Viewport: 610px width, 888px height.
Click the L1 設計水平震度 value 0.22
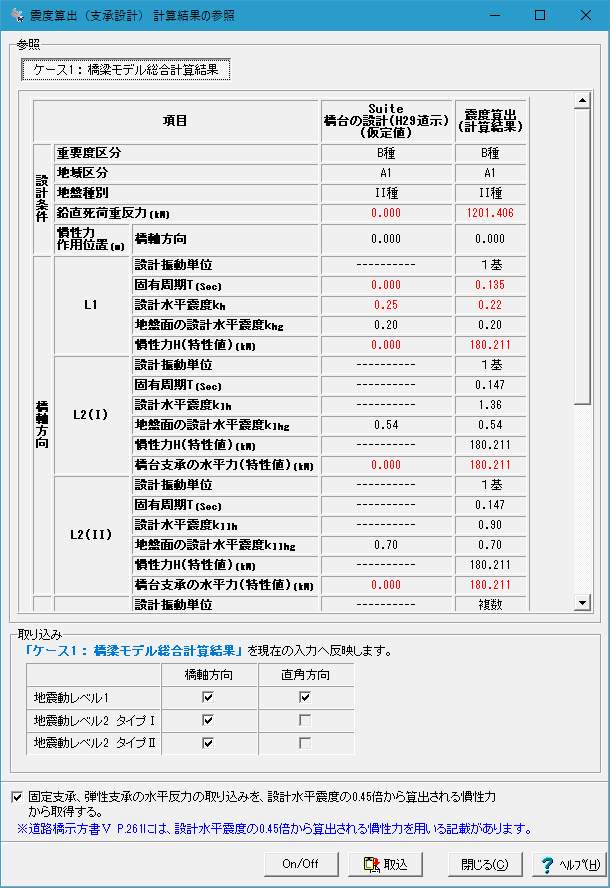point(490,305)
